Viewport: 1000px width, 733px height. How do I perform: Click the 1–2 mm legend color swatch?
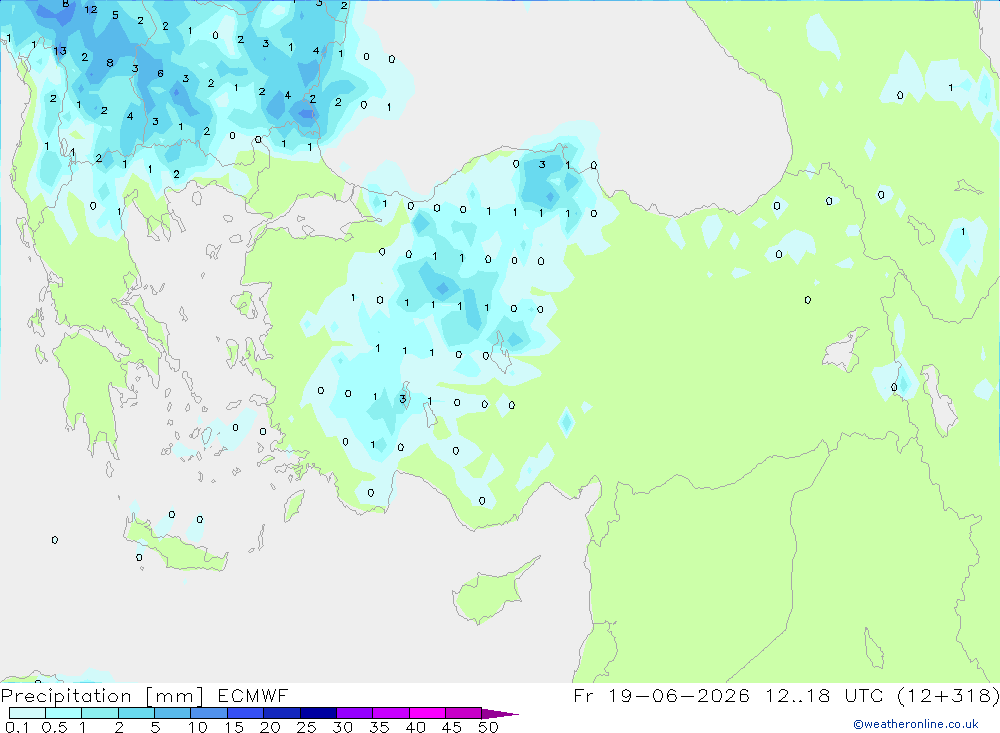point(100,713)
